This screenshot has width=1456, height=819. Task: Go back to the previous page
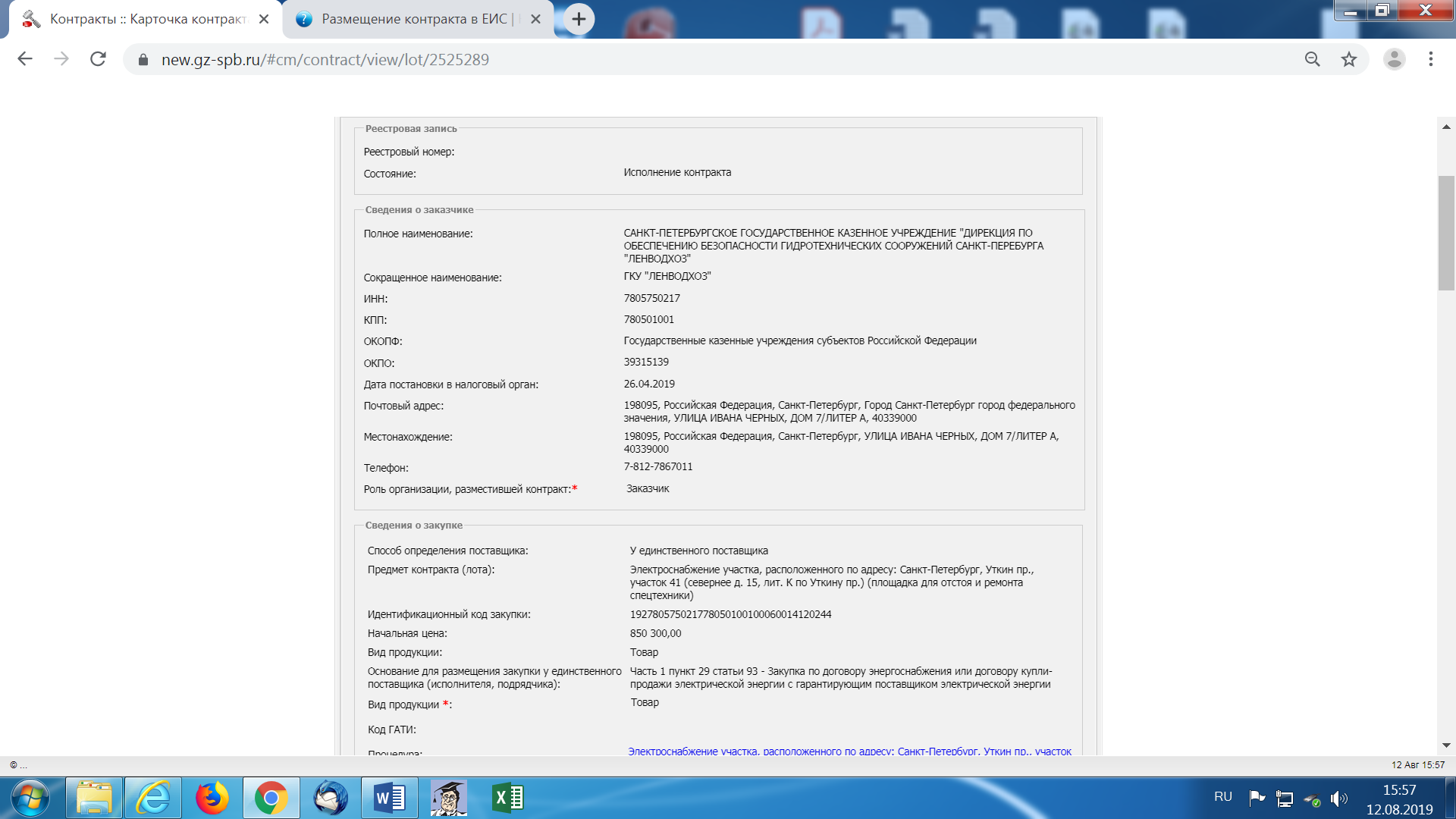(x=25, y=59)
